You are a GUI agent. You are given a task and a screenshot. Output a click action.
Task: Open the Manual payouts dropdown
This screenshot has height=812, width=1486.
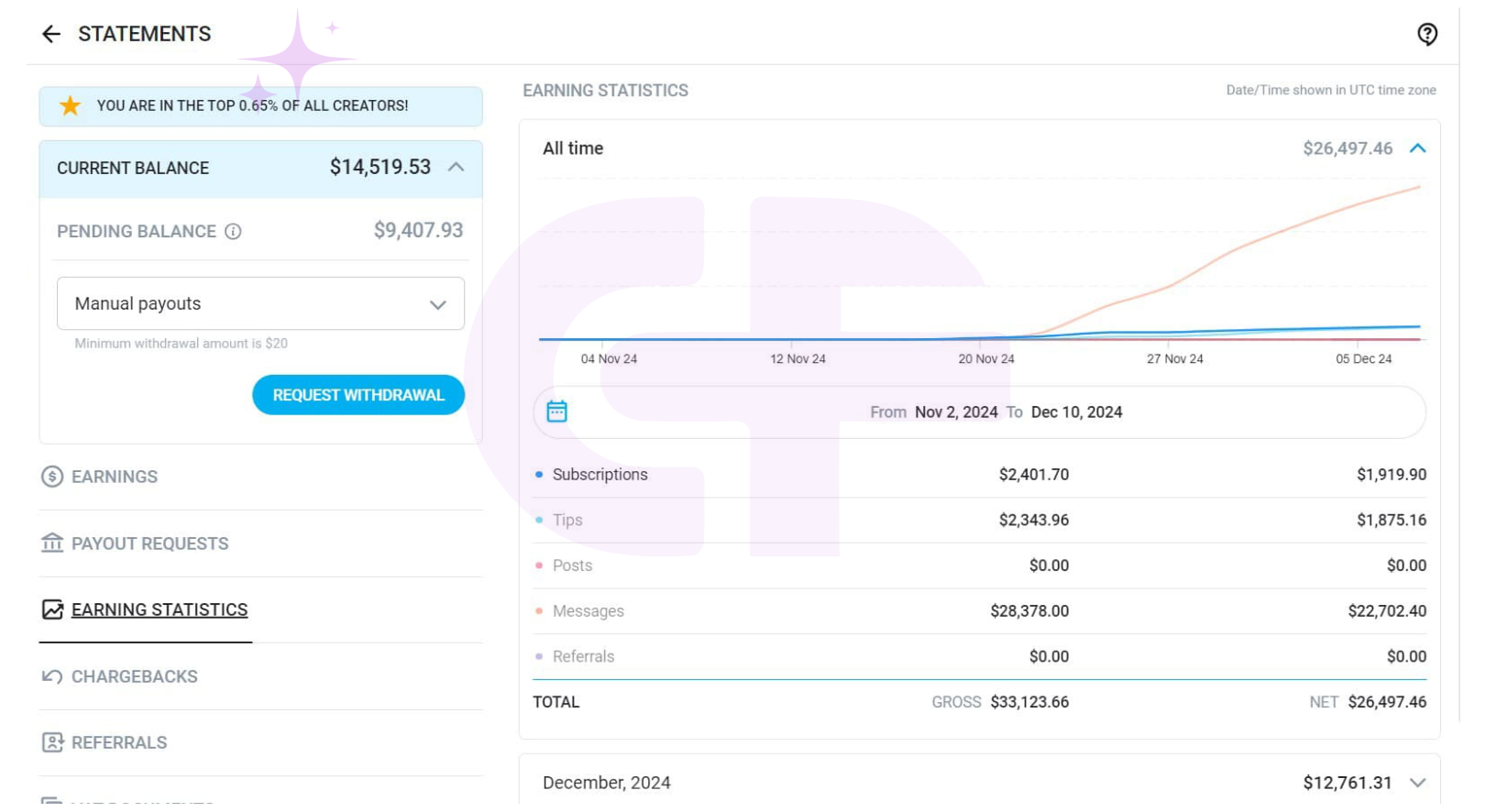pos(260,303)
